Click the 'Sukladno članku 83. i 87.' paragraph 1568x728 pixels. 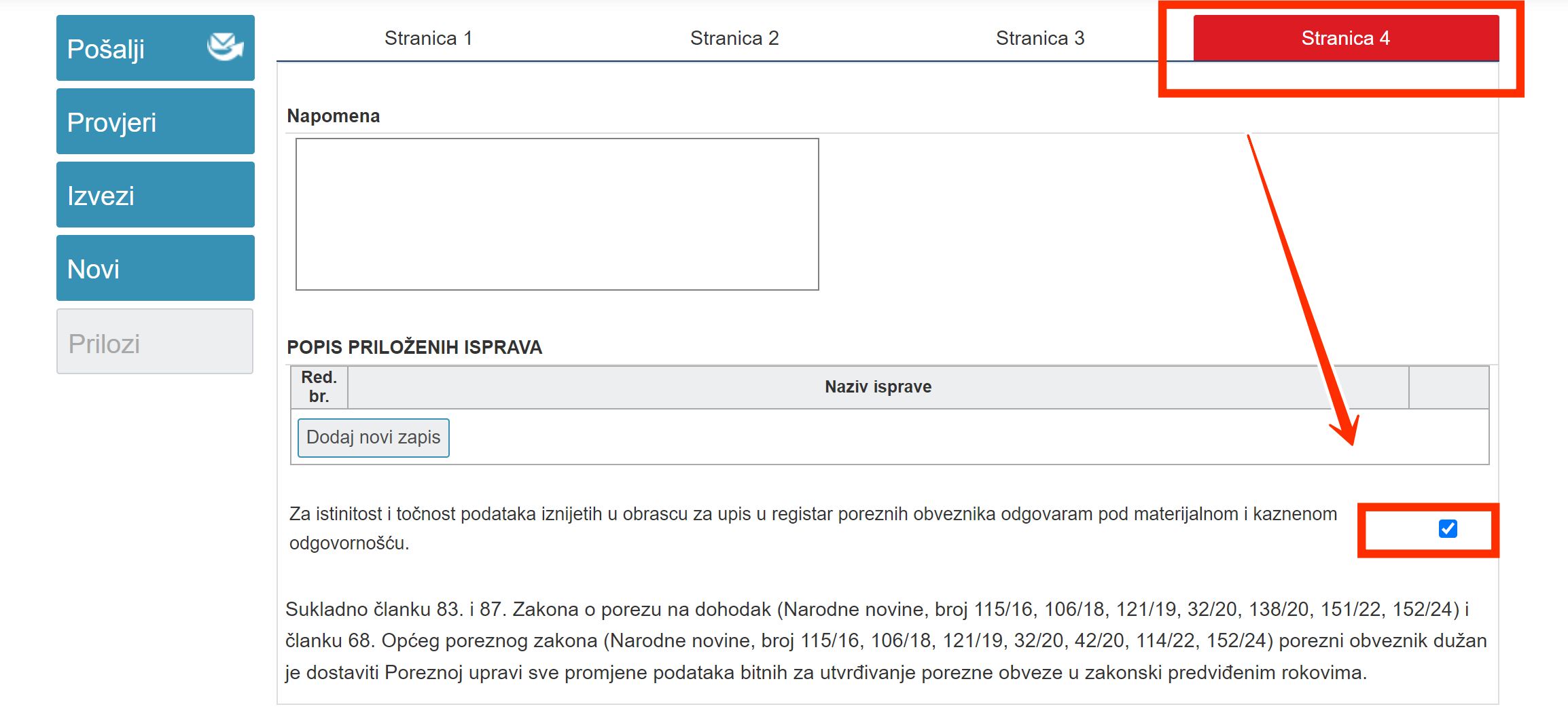pyautogui.click(x=886, y=641)
